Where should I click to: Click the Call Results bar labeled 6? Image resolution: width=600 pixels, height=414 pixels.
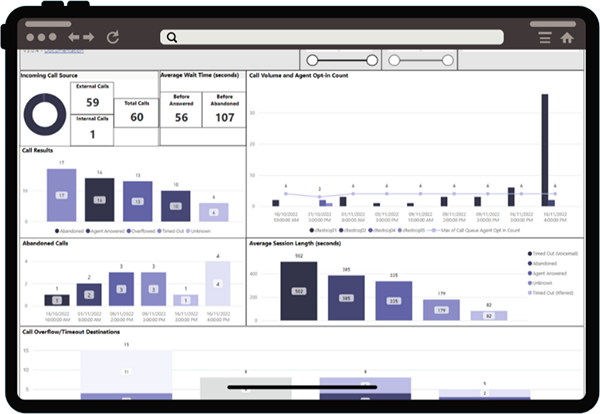coord(214,212)
